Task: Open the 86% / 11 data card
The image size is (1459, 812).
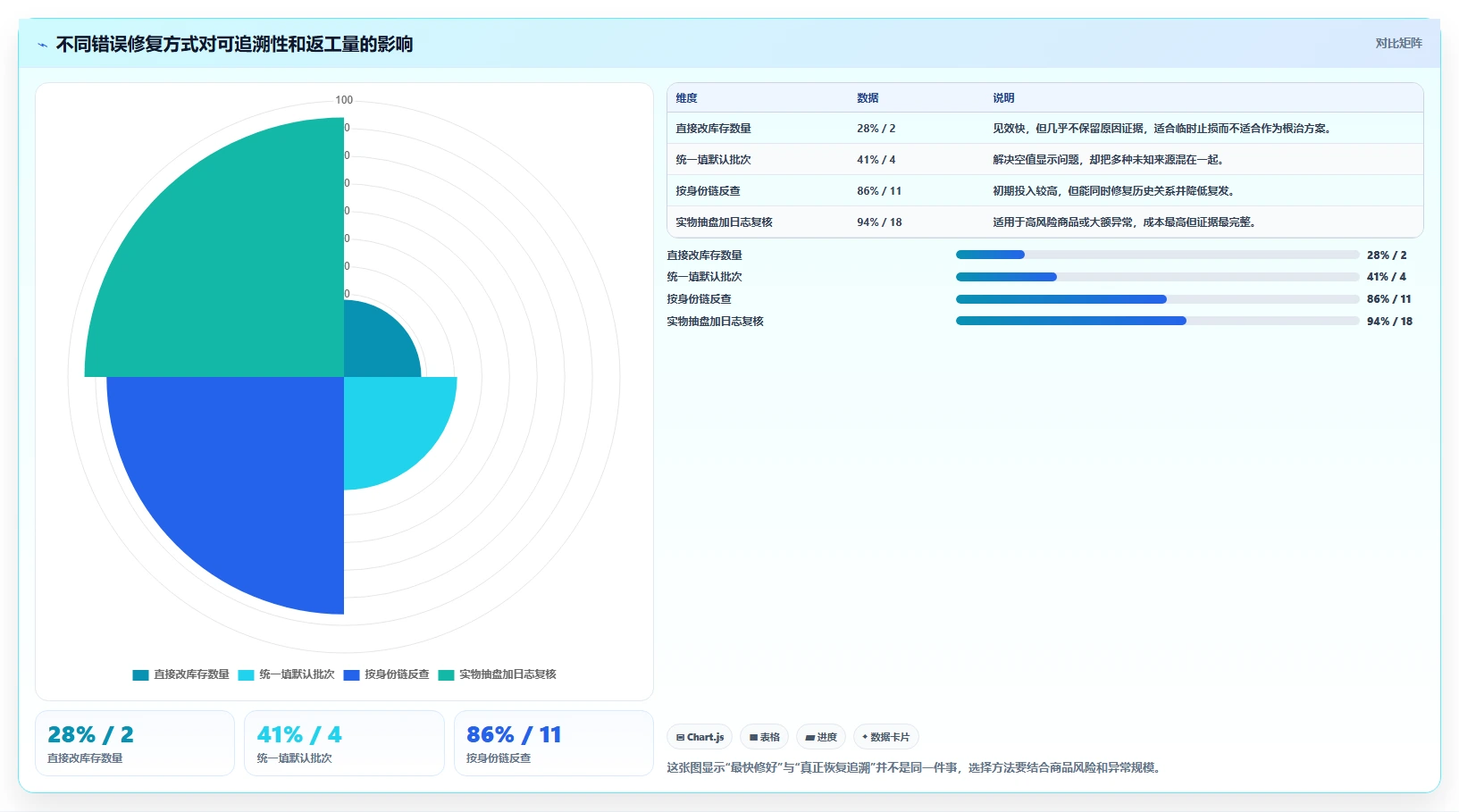Action: pyautogui.click(x=554, y=743)
